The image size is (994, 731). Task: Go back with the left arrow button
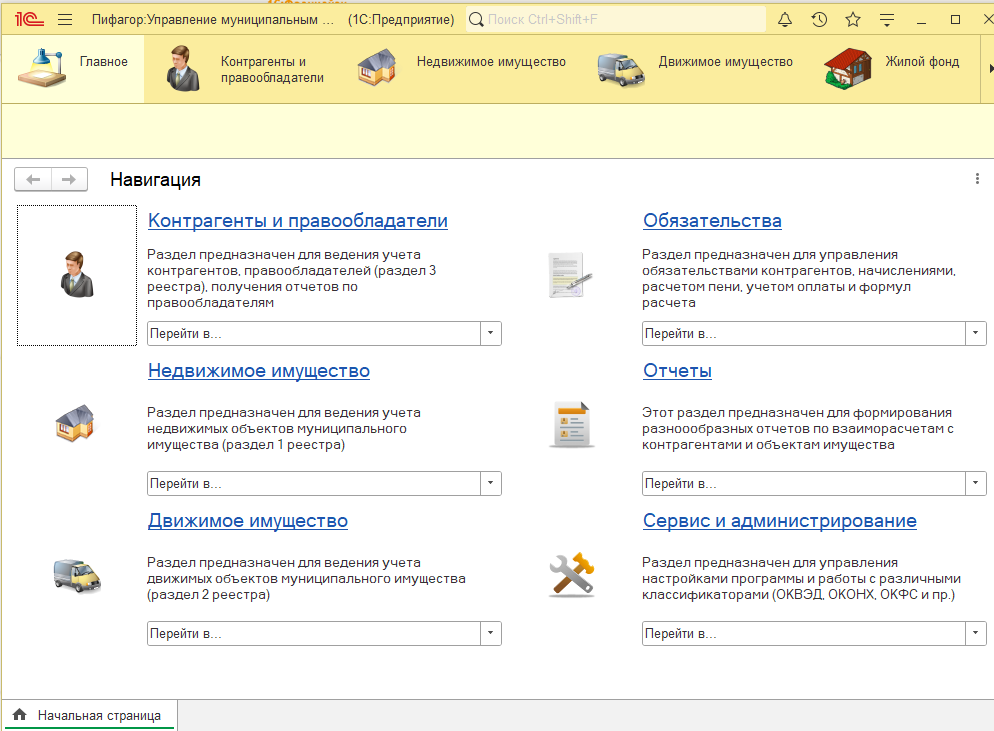pos(33,179)
